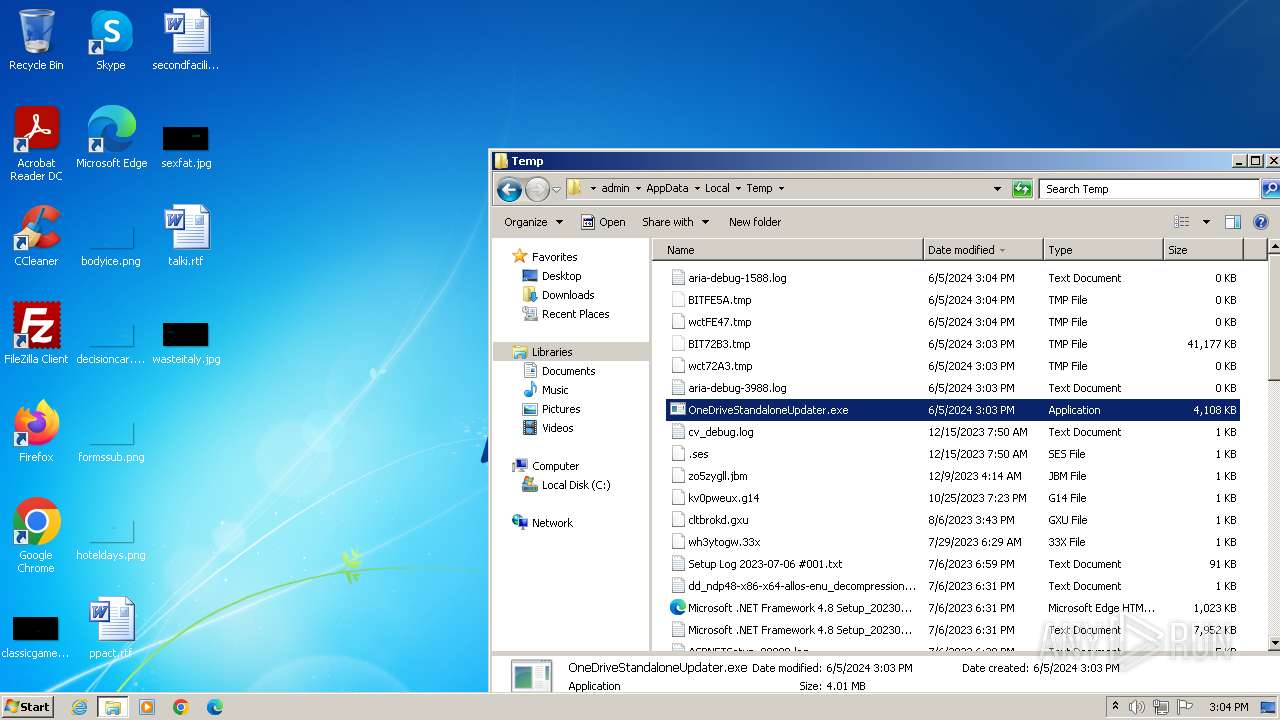
Task: Show hidden system tray icons
Action: 1115,707
